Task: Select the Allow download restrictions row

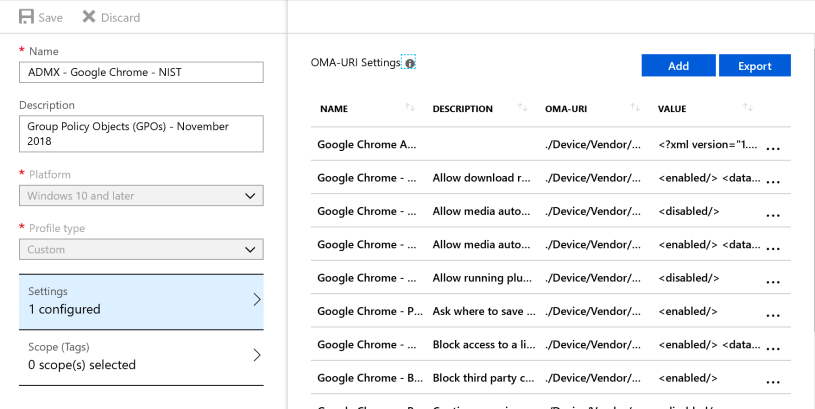Action: (x=480, y=178)
